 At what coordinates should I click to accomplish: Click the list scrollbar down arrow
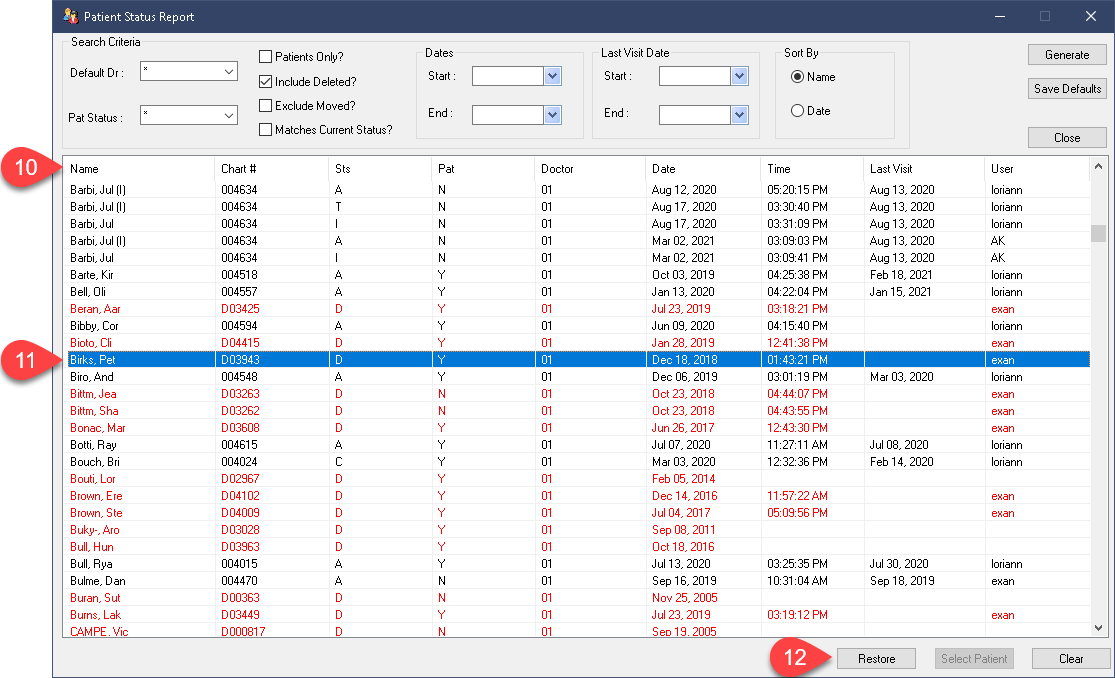[x=1099, y=627]
